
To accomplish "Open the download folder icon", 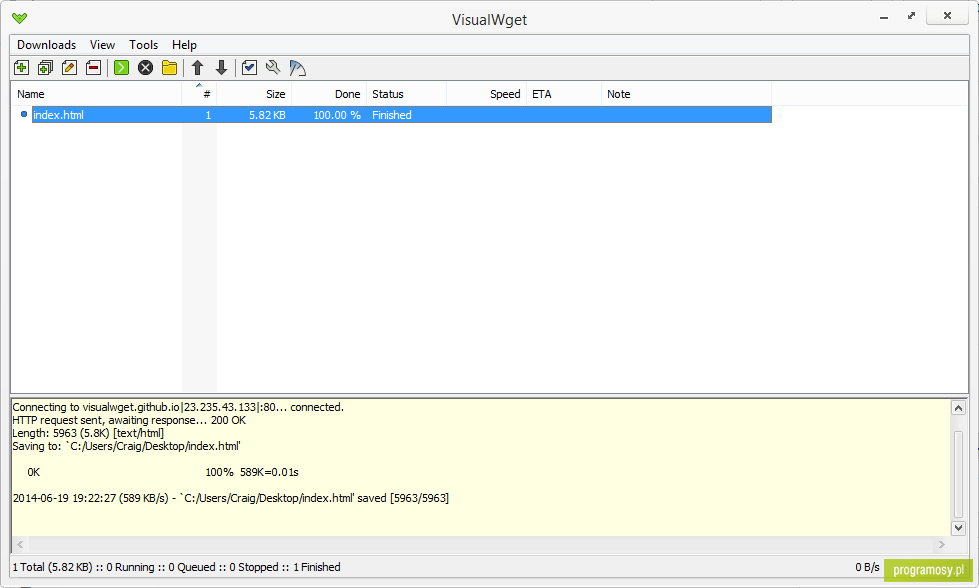I will (169, 67).
